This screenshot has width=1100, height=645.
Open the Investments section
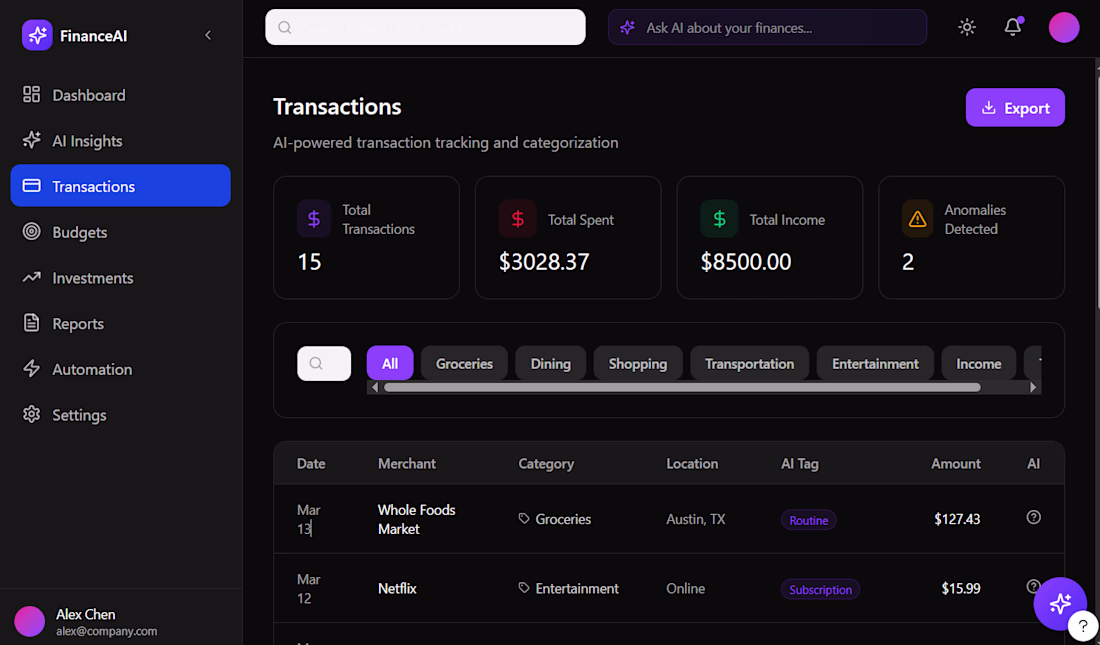click(x=92, y=278)
